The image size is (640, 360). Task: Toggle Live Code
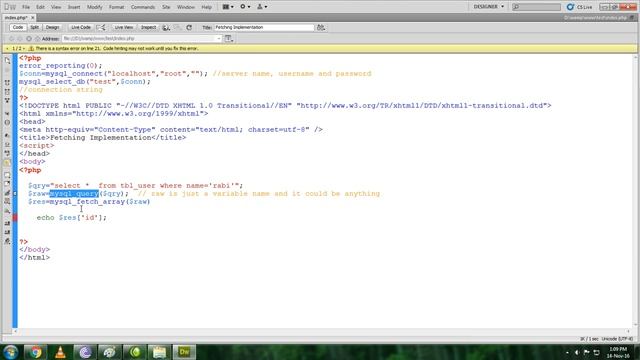(x=81, y=27)
